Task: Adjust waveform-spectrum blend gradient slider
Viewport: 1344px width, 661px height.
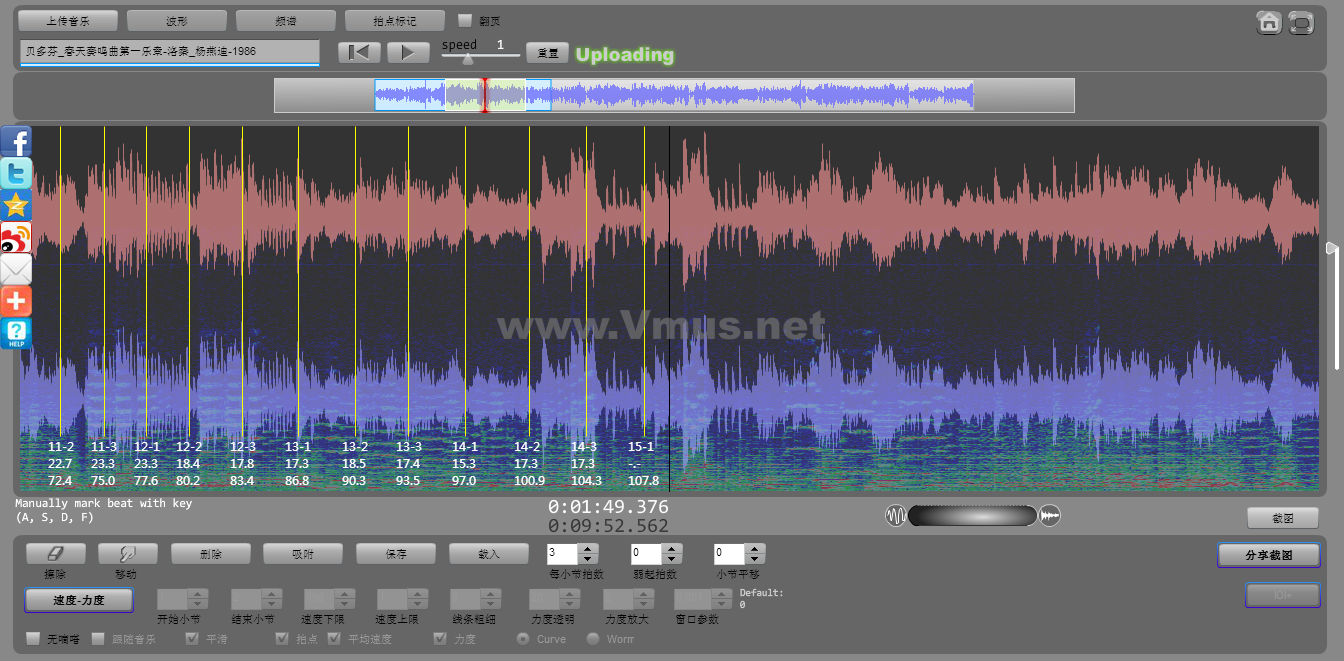Action: (972, 516)
